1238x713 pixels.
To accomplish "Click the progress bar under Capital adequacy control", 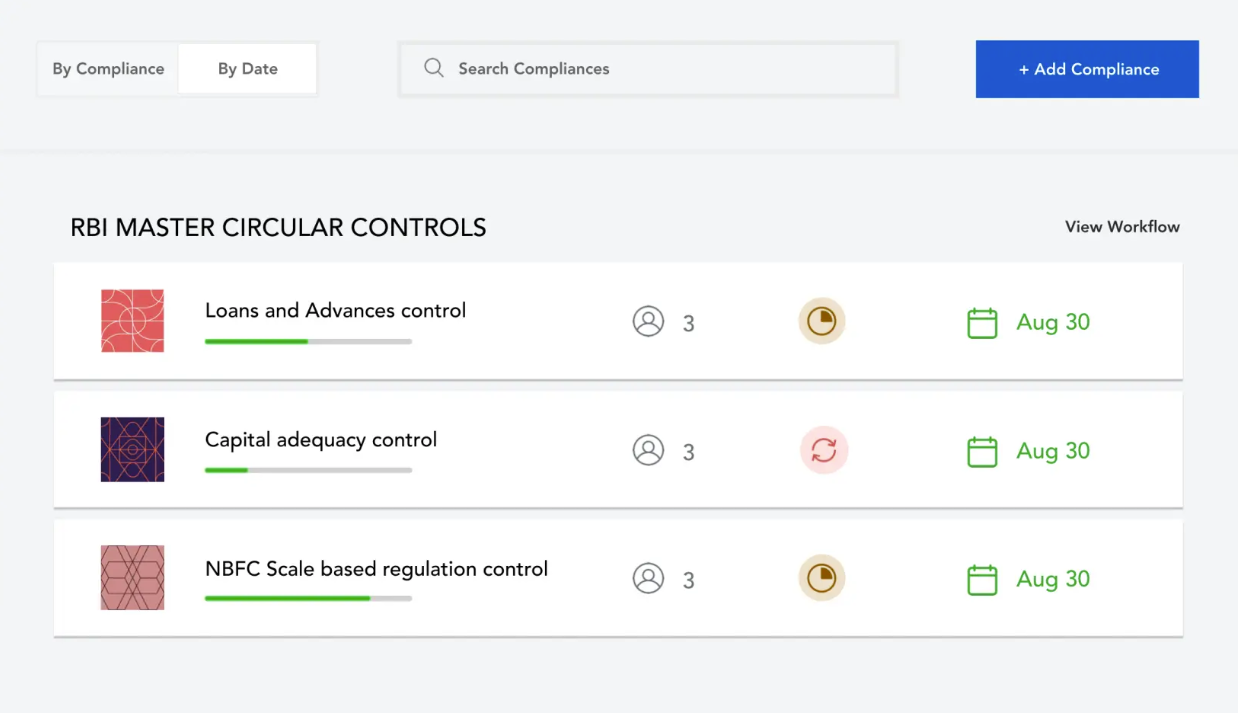I will pyautogui.click(x=308, y=470).
